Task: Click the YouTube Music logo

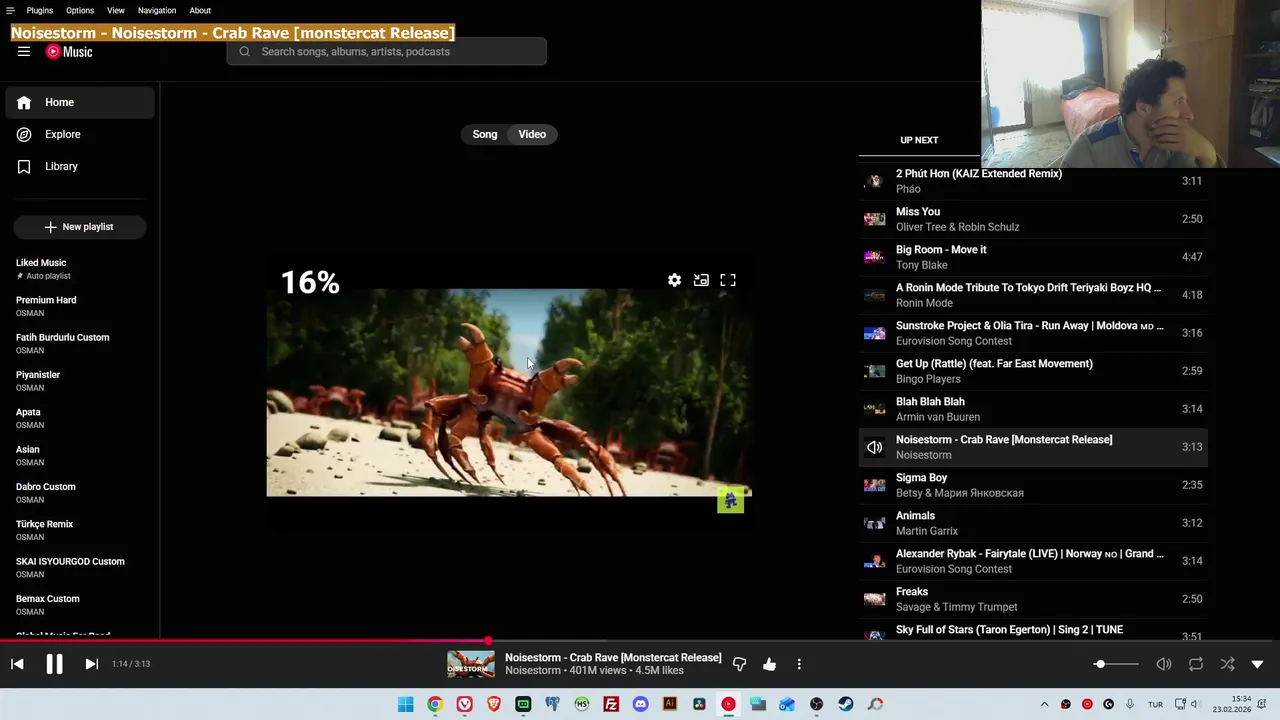Action: (69, 52)
